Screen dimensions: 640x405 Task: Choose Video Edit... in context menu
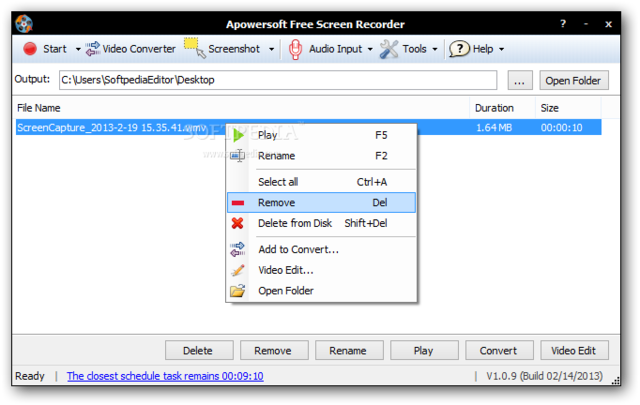[x=322, y=270]
